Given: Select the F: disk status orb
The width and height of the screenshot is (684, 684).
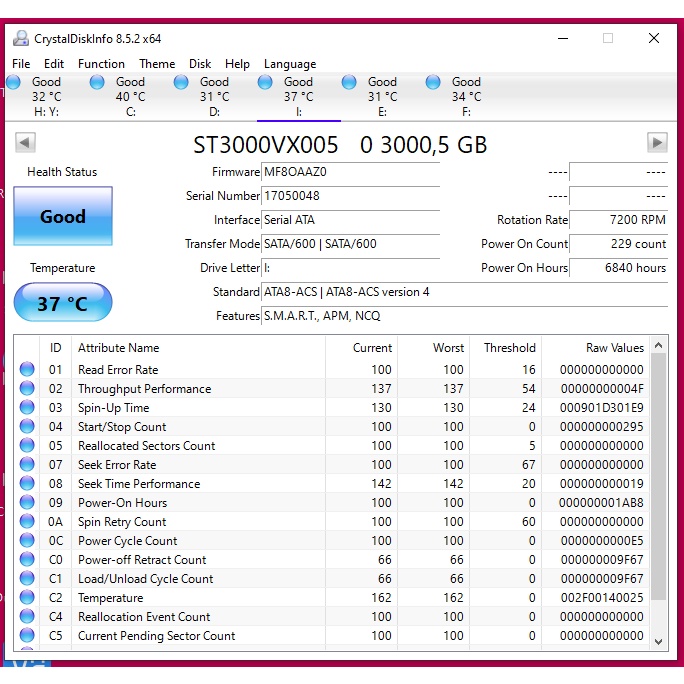Looking at the screenshot, I should click(433, 82).
